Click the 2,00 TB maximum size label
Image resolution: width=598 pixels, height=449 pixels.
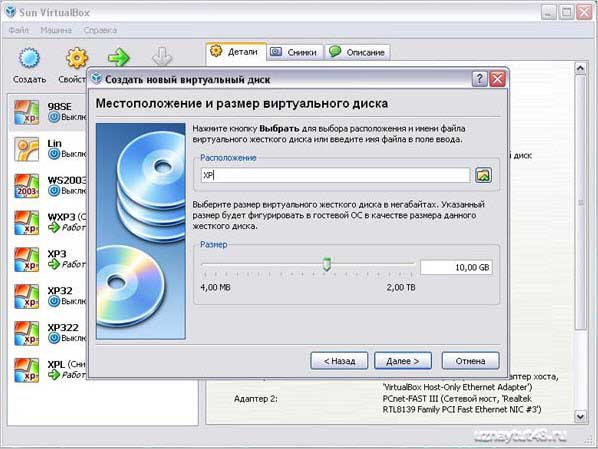click(x=401, y=287)
